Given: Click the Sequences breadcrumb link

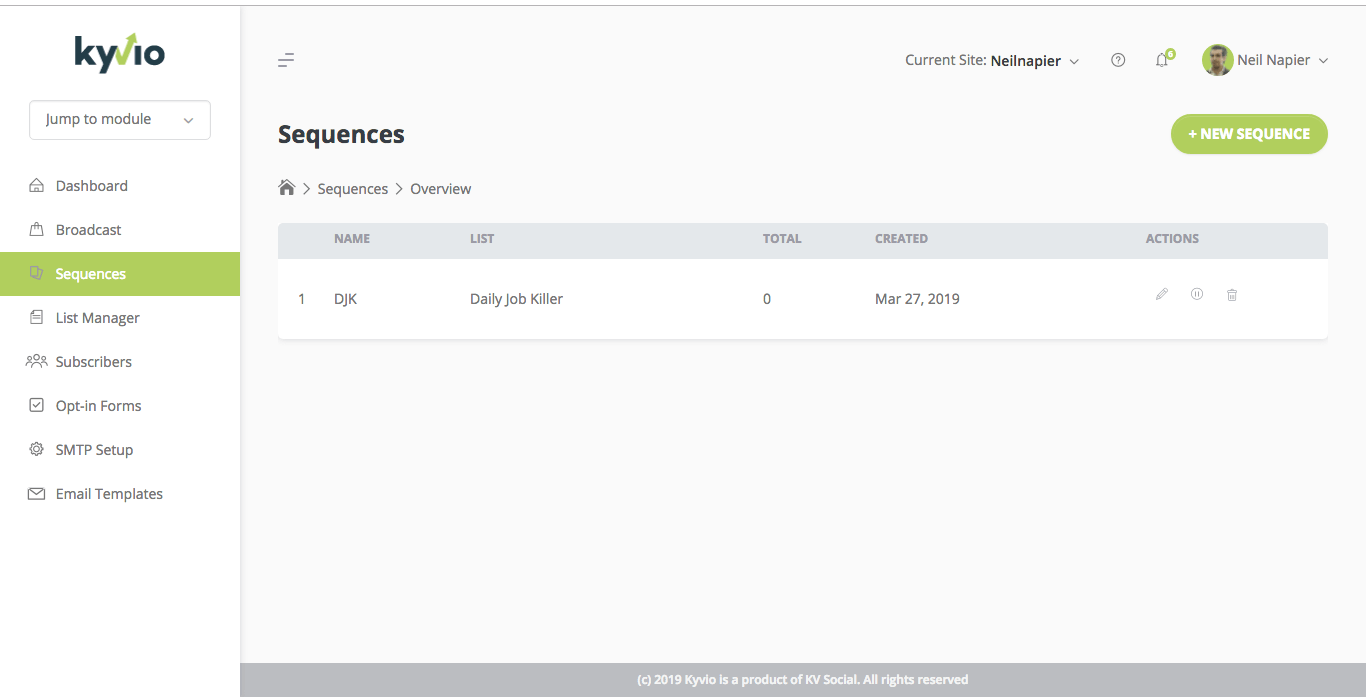Looking at the screenshot, I should [x=353, y=189].
